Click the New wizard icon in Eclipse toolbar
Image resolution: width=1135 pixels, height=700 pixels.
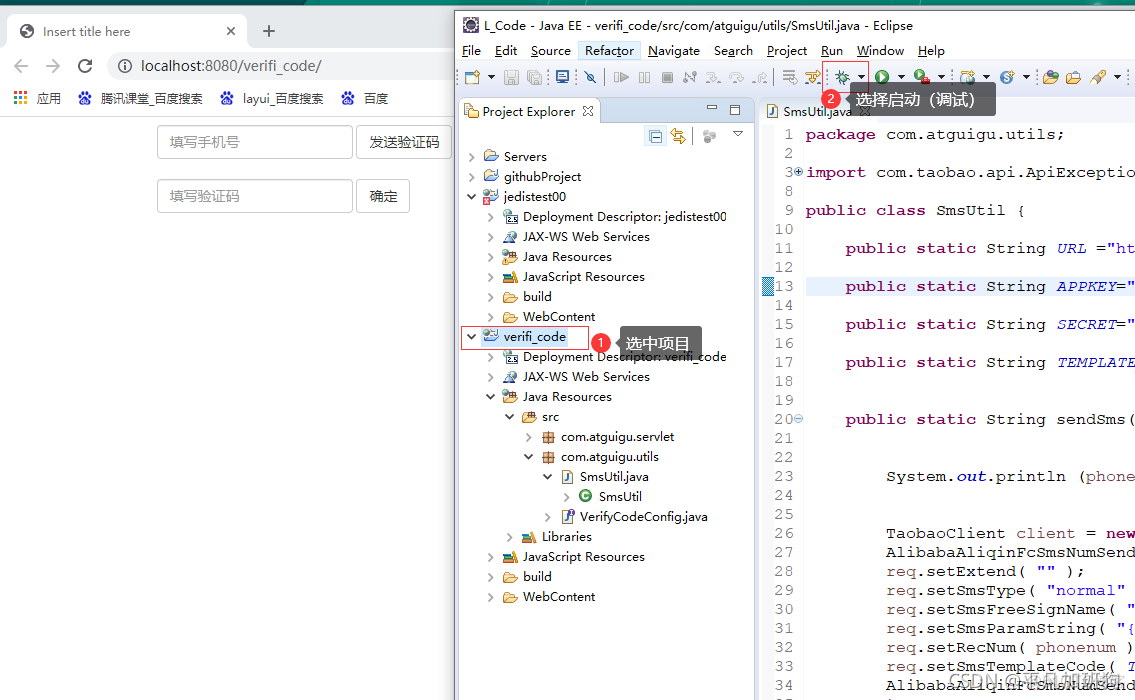tap(473, 77)
